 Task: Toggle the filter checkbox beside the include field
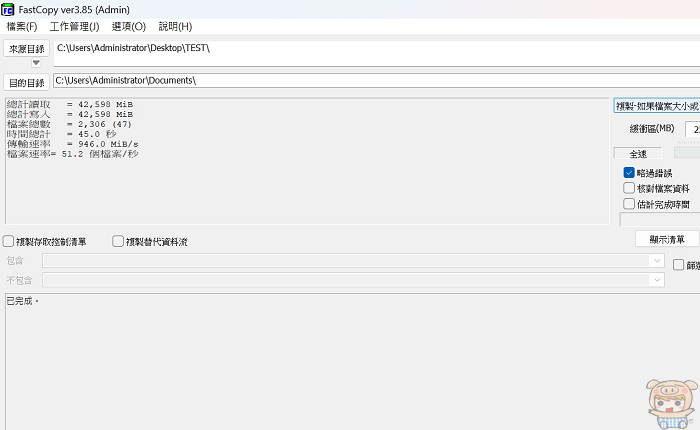[679, 265]
